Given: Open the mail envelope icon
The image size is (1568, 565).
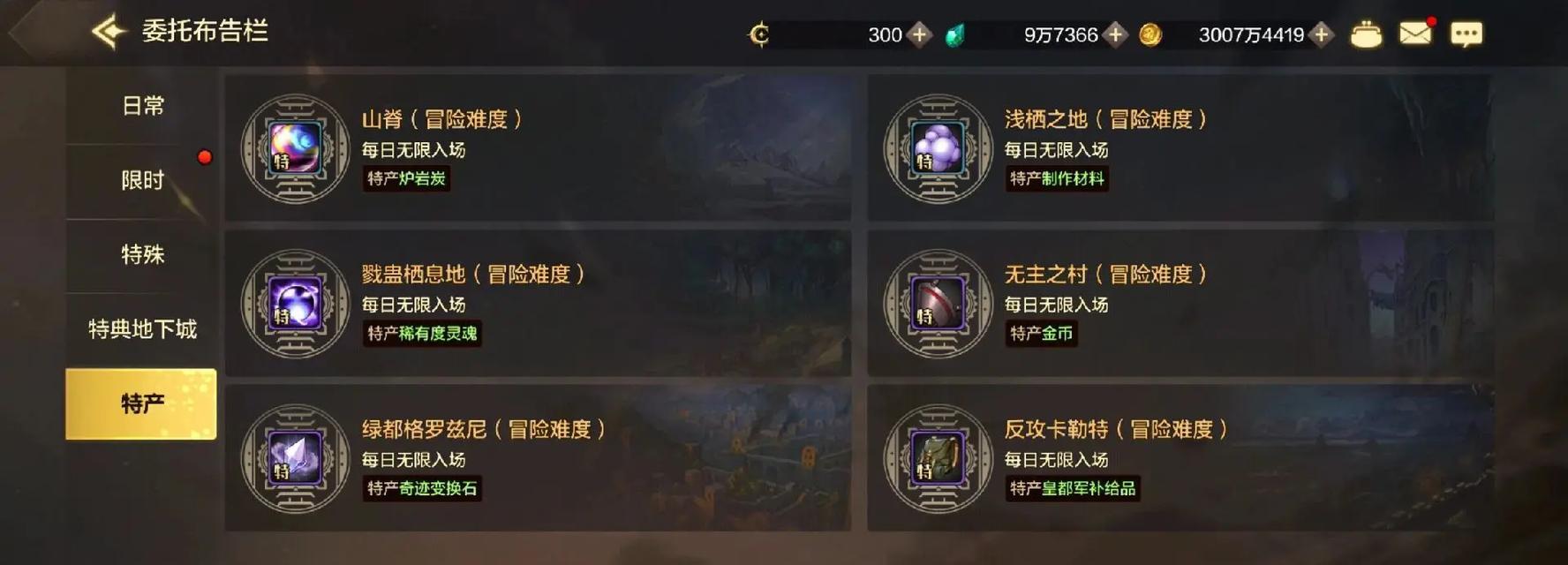Looking at the screenshot, I should click(x=1415, y=34).
